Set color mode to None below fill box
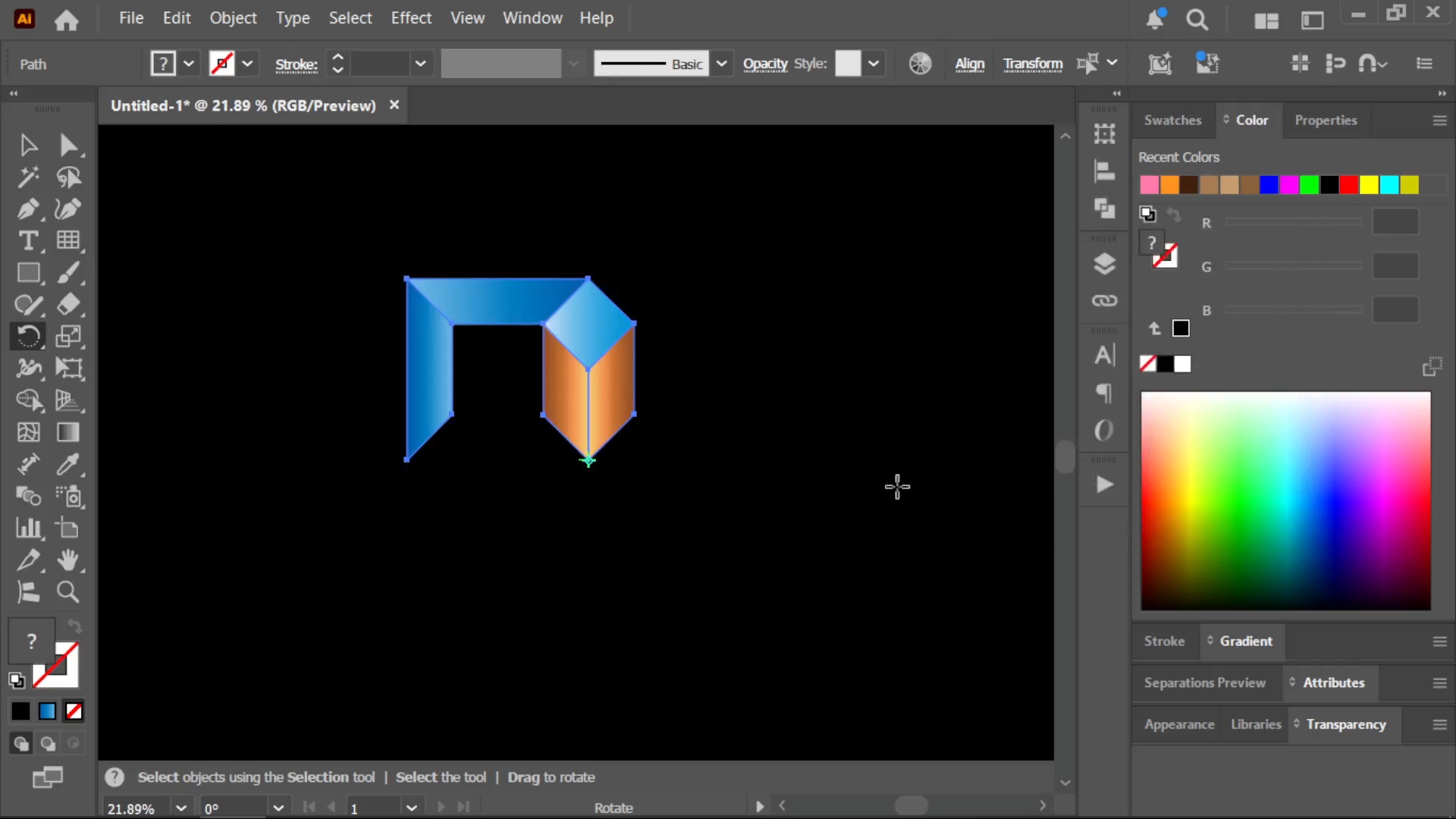The image size is (1456, 819). click(74, 711)
